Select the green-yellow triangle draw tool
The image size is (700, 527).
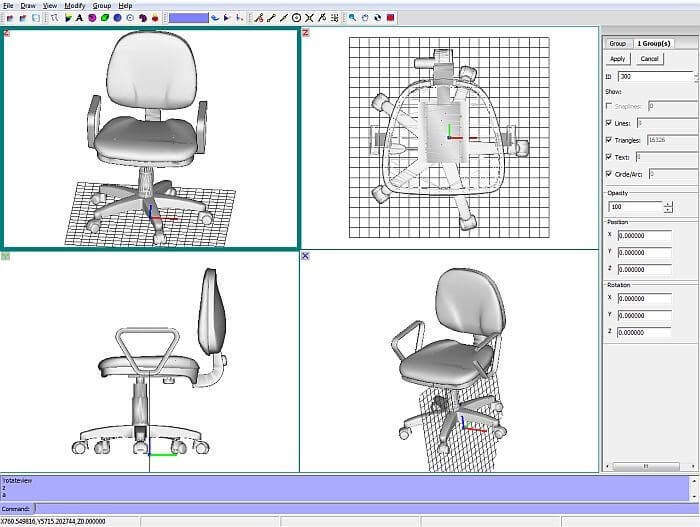(x=68, y=18)
